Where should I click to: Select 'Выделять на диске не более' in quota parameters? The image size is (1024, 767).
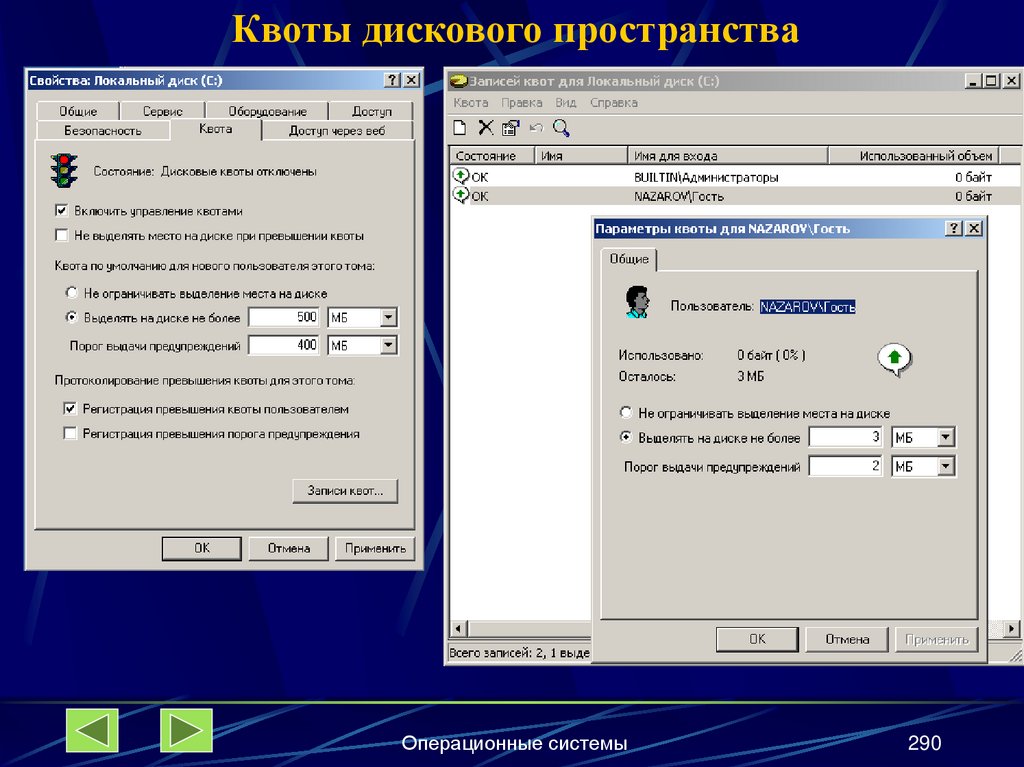[x=626, y=437]
